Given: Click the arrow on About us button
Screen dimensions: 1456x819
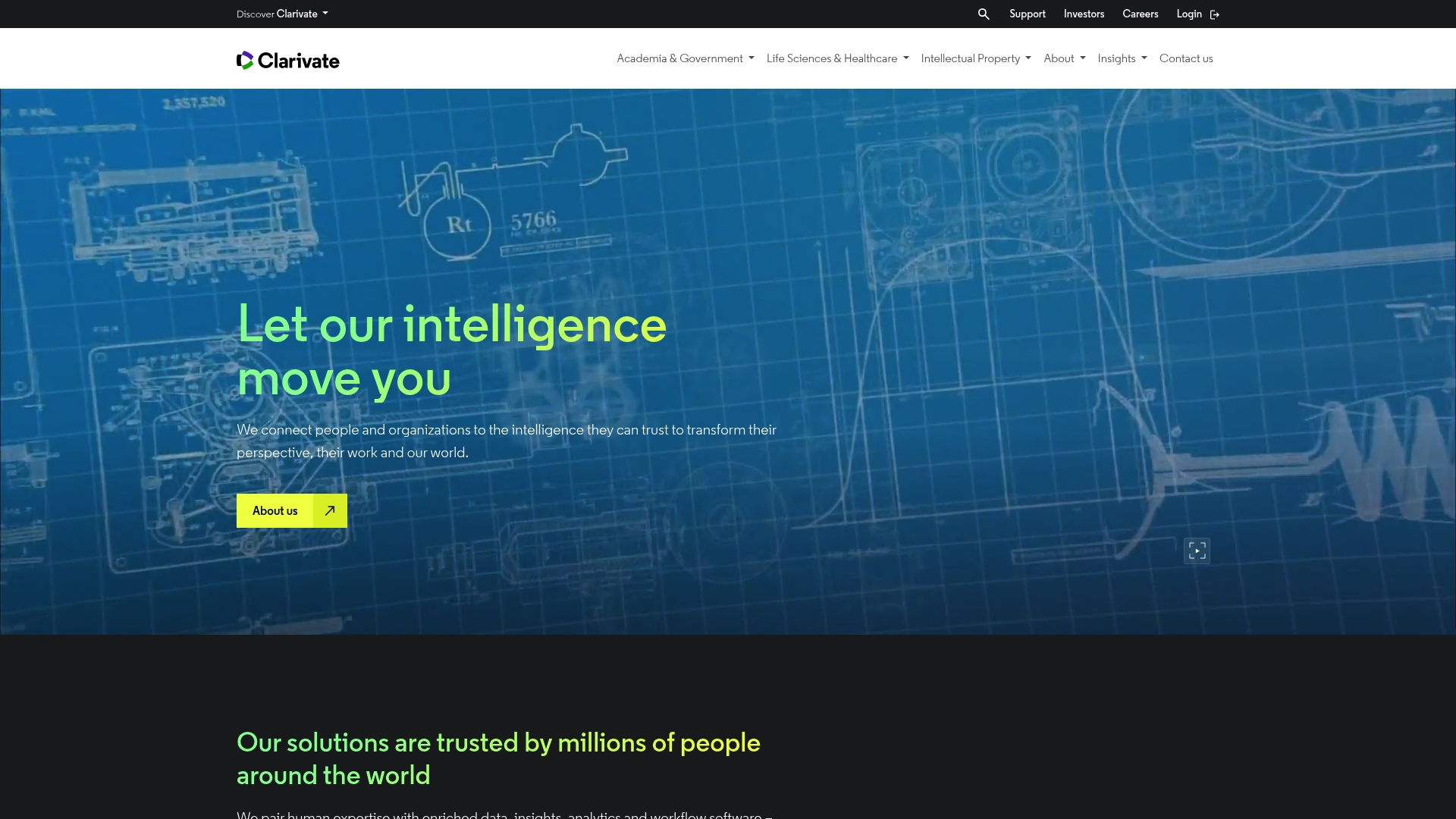Looking at the screenshot, I should tap(330, 511).
